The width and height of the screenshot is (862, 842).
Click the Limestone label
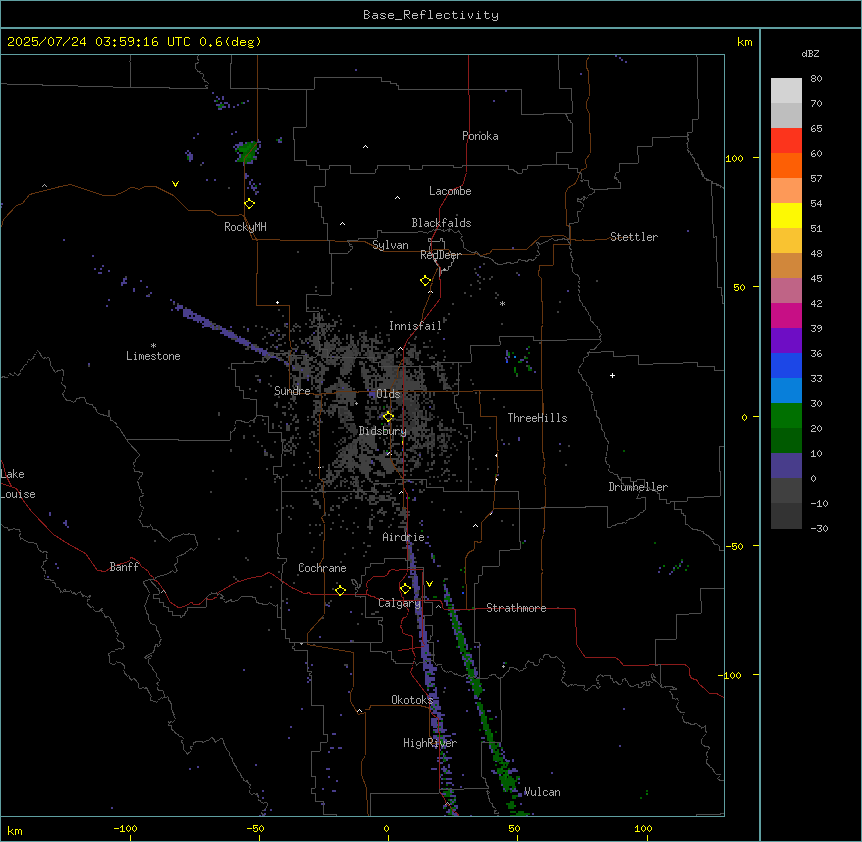click(153, 356)
